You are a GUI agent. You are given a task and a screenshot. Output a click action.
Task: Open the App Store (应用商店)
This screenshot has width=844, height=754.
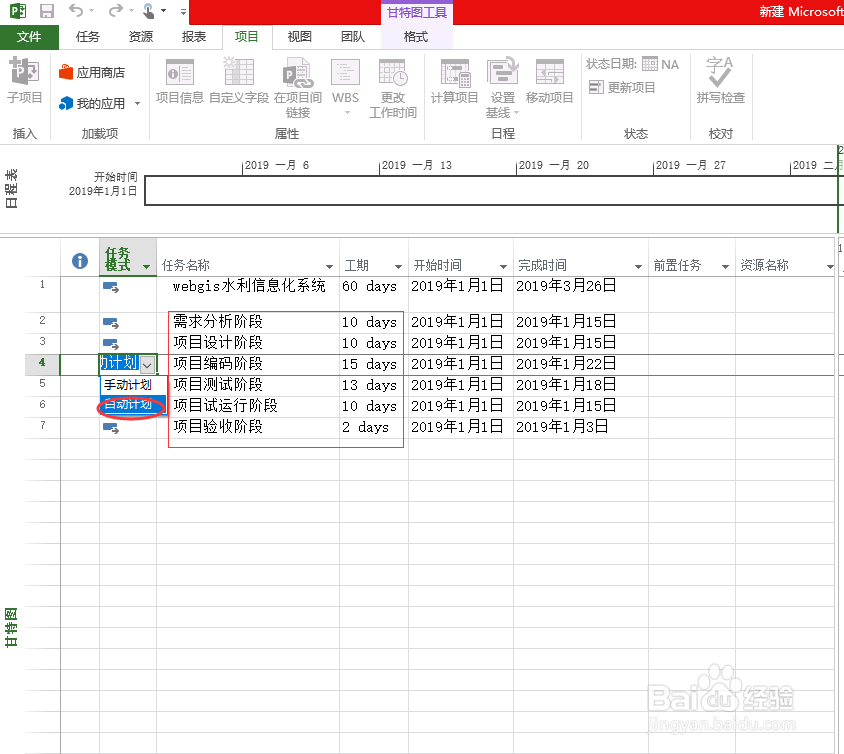[x=92, y=72]
